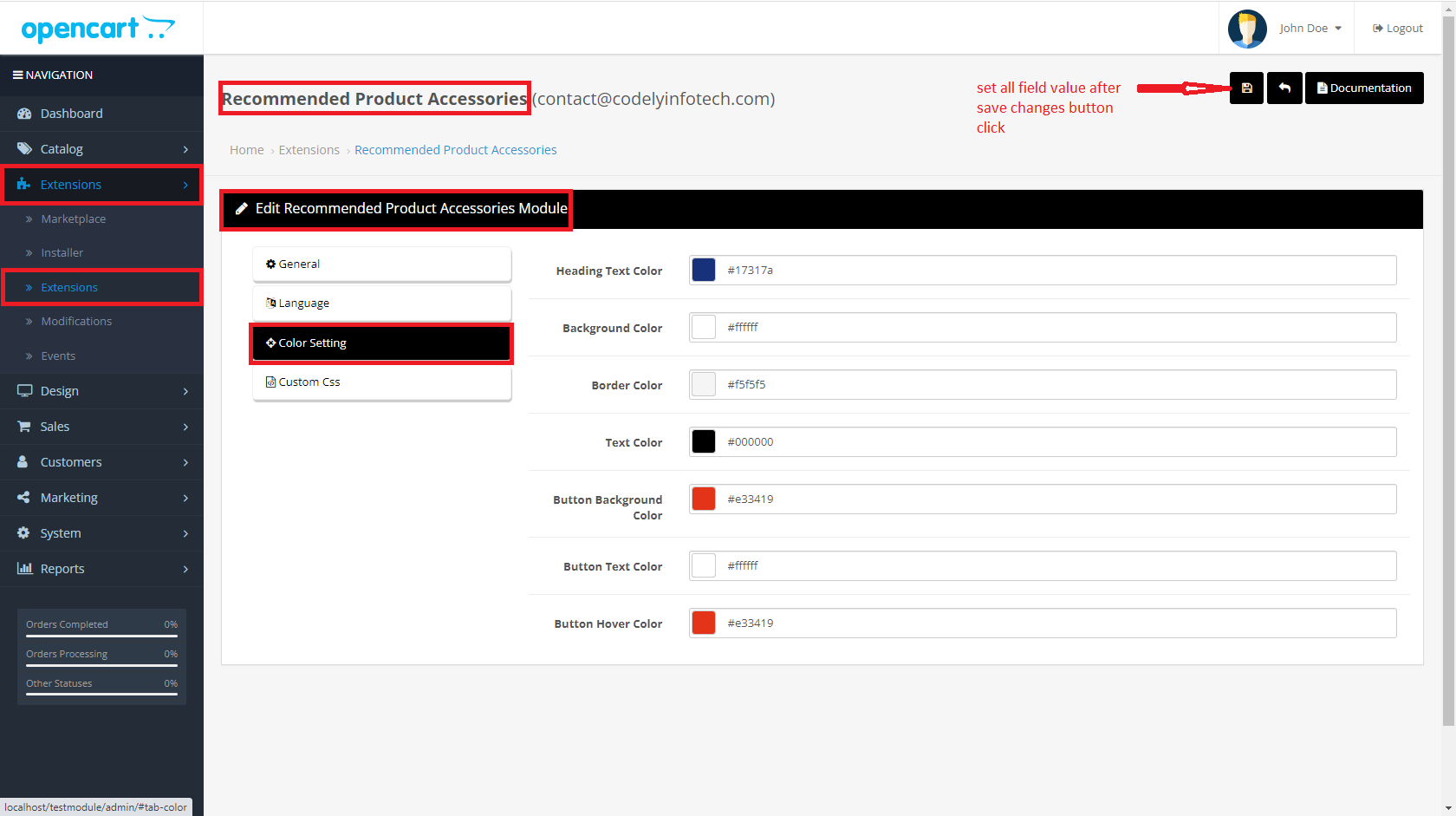The width and height of the screenshot is (1456, 816).
Task: Click the Logout link
Action: tap(1397, 29)
